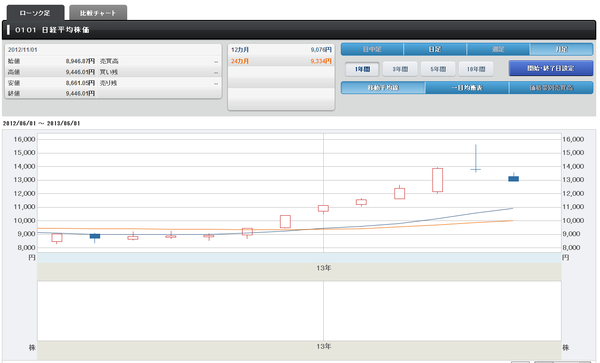Image resolution: width=600 pixels, height=363 pixels.
Task: Select the September 2012 candlestick
Action: click(171, 236)
